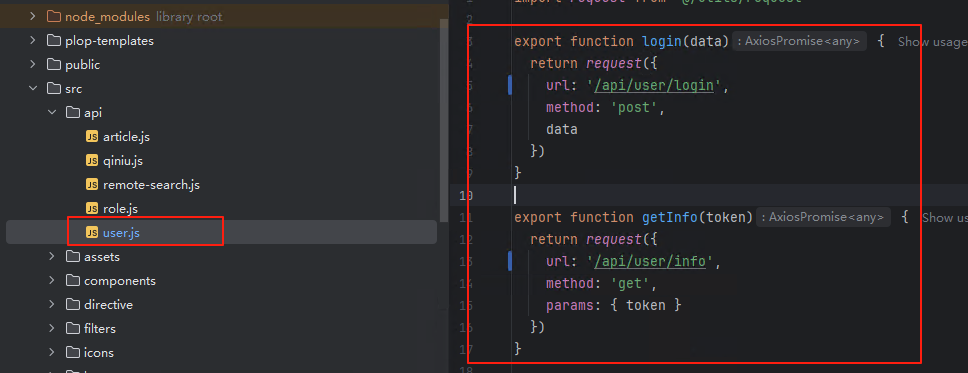The image size is (968, 373).
Task: Click the api folder icon
Action: point(73,113)
